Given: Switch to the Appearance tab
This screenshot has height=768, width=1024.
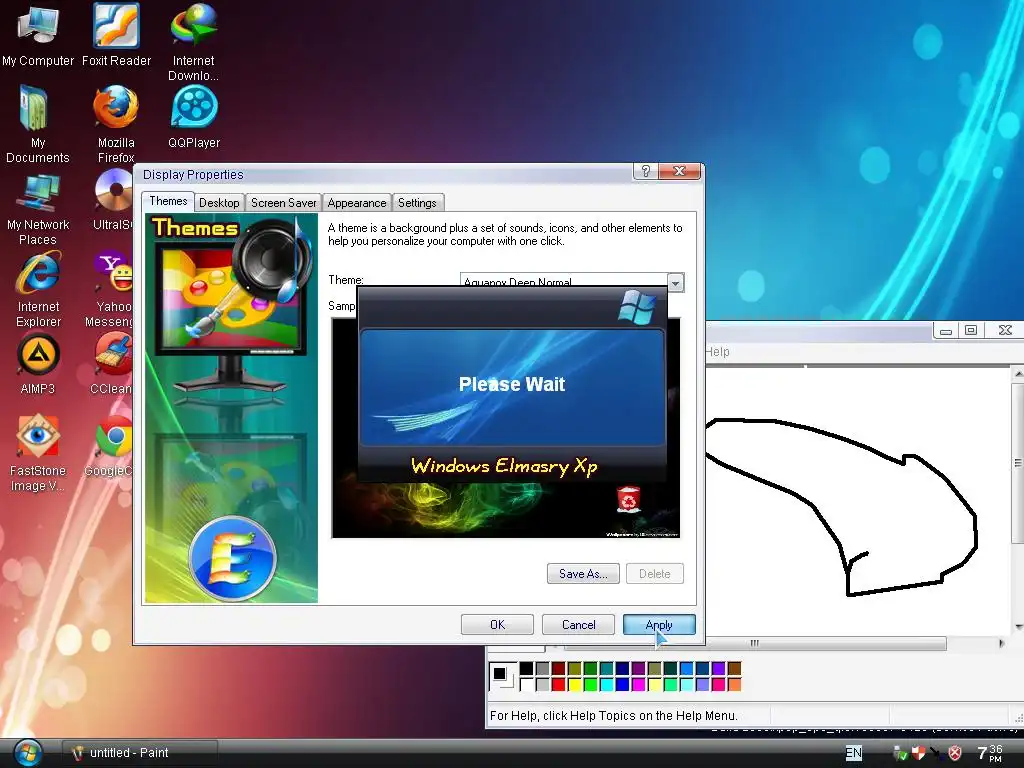Looking at the screenshot, I should (357, 203).
